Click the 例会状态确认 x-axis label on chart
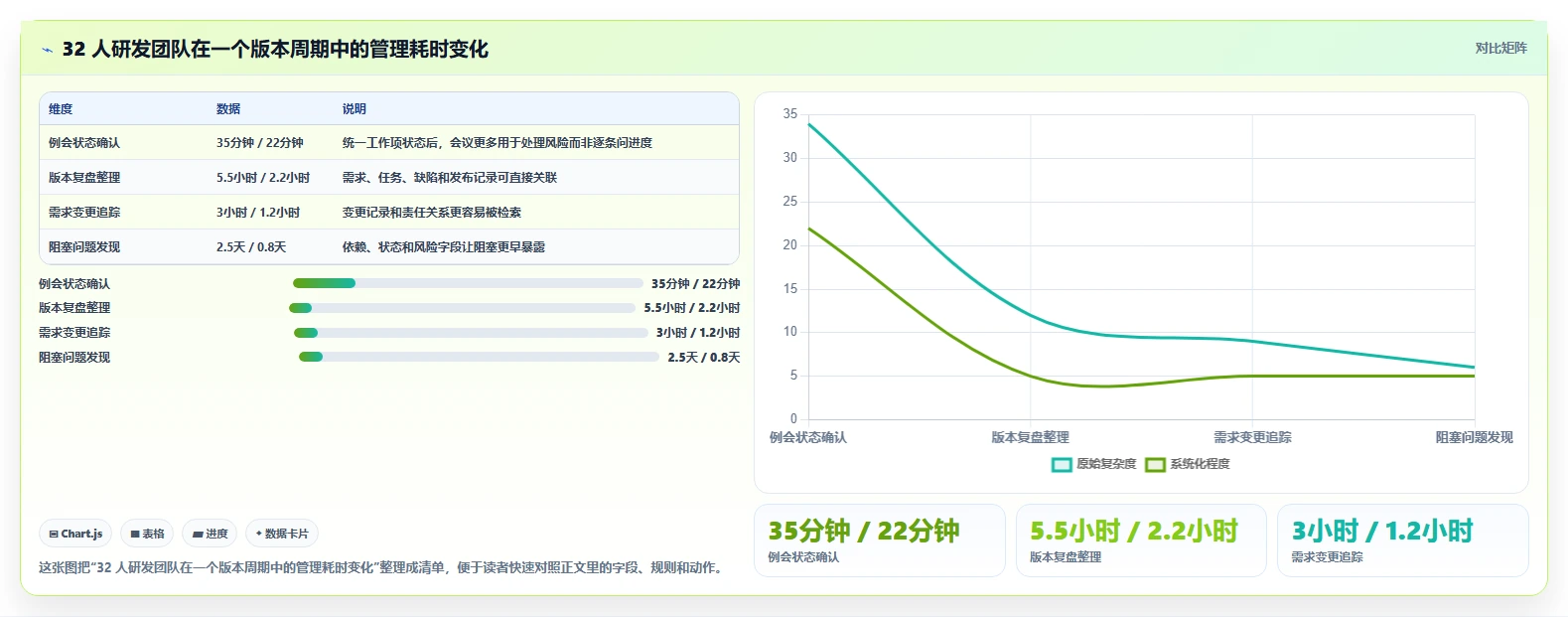Screen dimensions: 1568x617 pos(808,437)
